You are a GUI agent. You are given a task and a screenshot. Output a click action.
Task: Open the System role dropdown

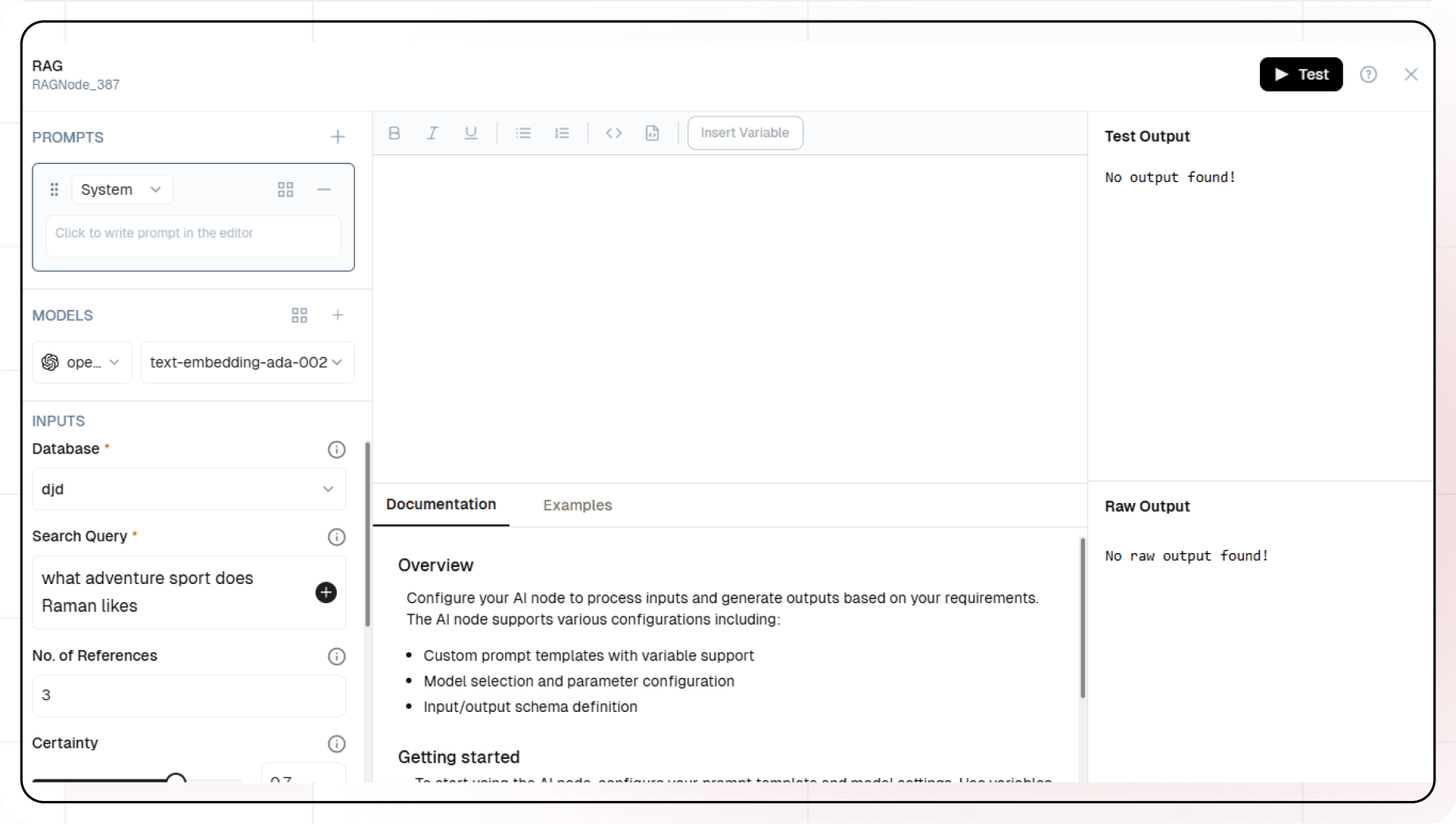tap(122, 189)
